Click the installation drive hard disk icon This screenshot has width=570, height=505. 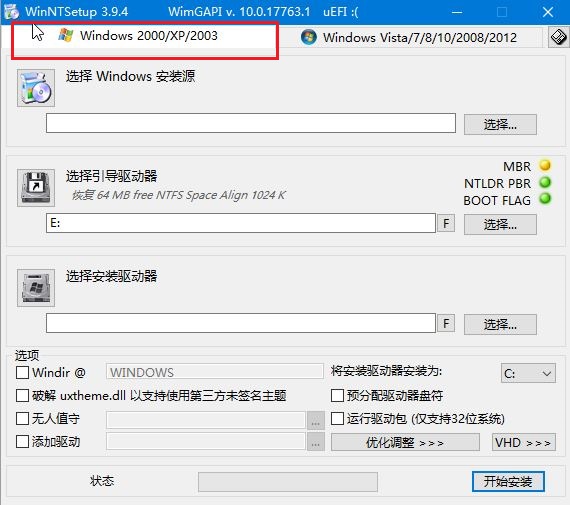coord(36,288)
